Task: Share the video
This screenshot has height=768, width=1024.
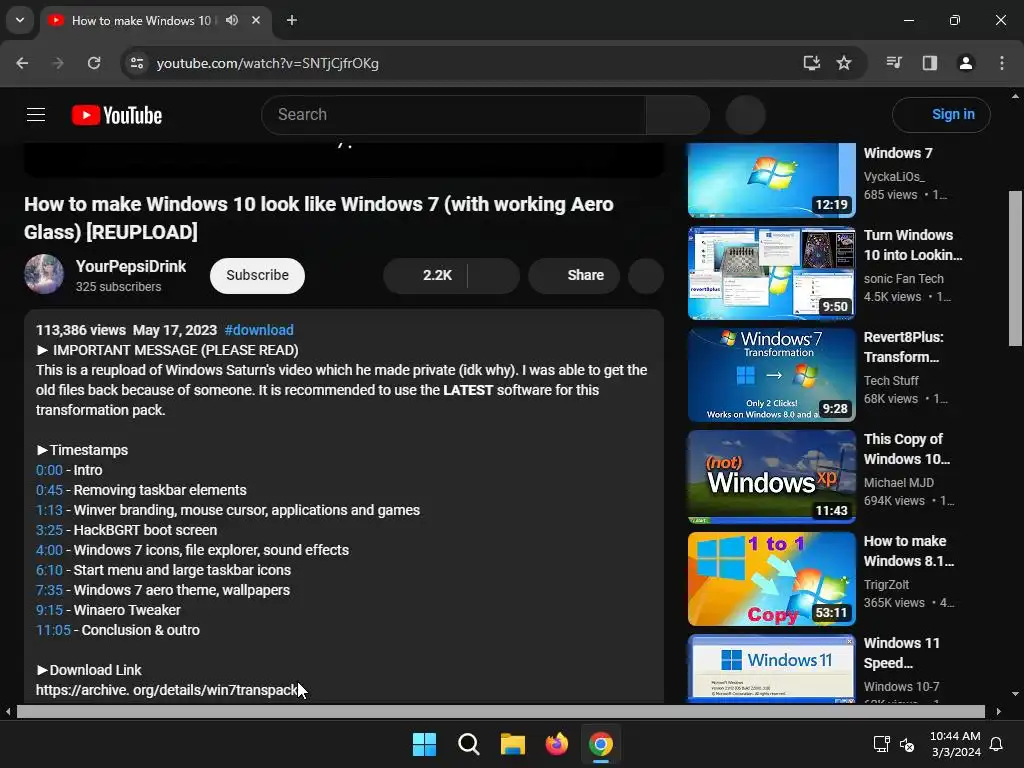Action: [574, 276]
